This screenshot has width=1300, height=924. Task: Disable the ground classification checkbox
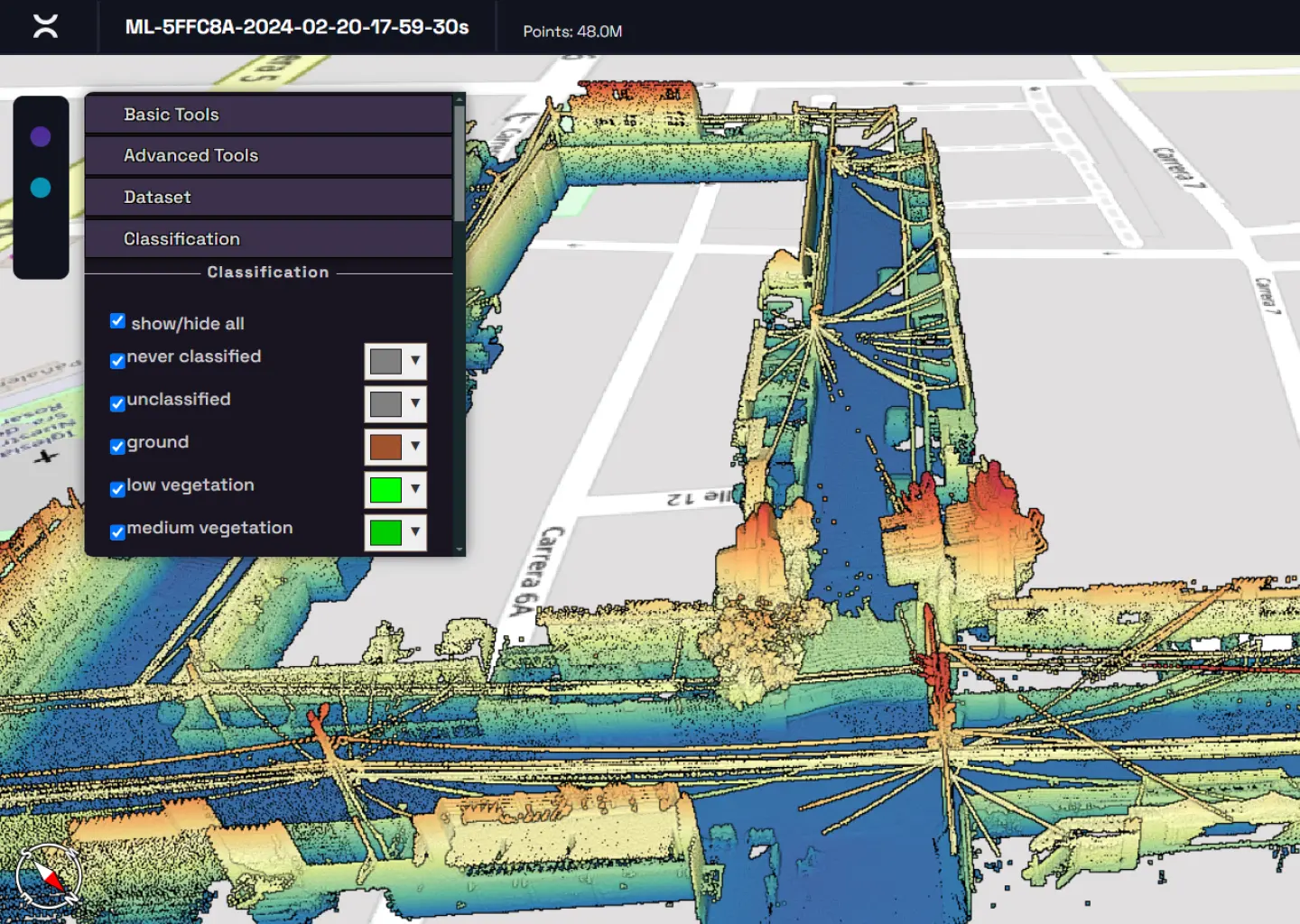point(117,447)
